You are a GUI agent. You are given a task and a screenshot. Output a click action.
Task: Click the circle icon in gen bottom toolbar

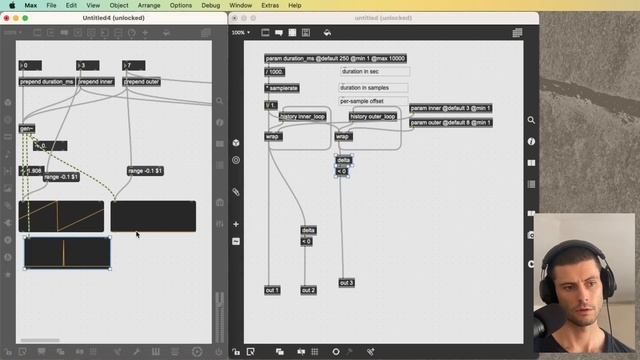pos(336,352)
